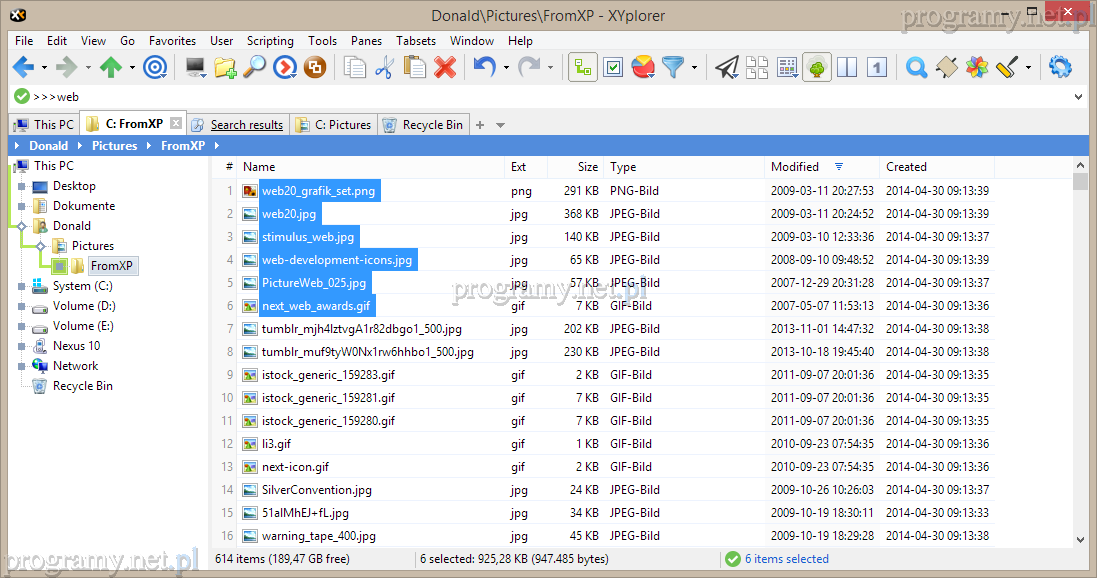Click the Hotlist target icon

click(154, 68)
